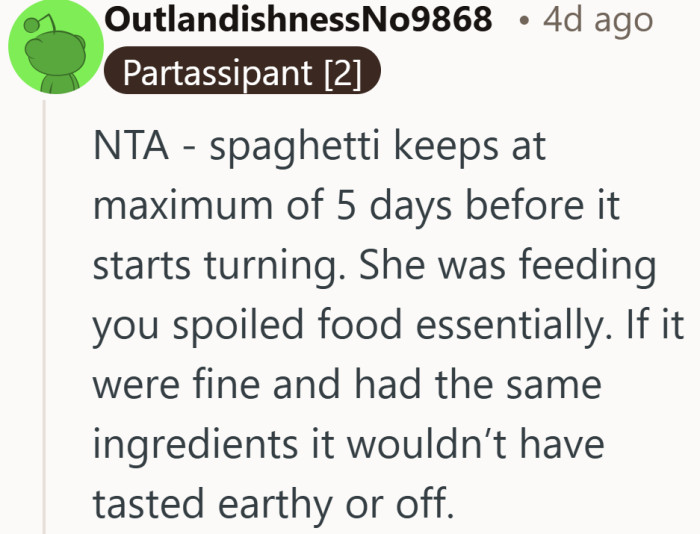Click the final line "tasted earthy or off."

266,505
